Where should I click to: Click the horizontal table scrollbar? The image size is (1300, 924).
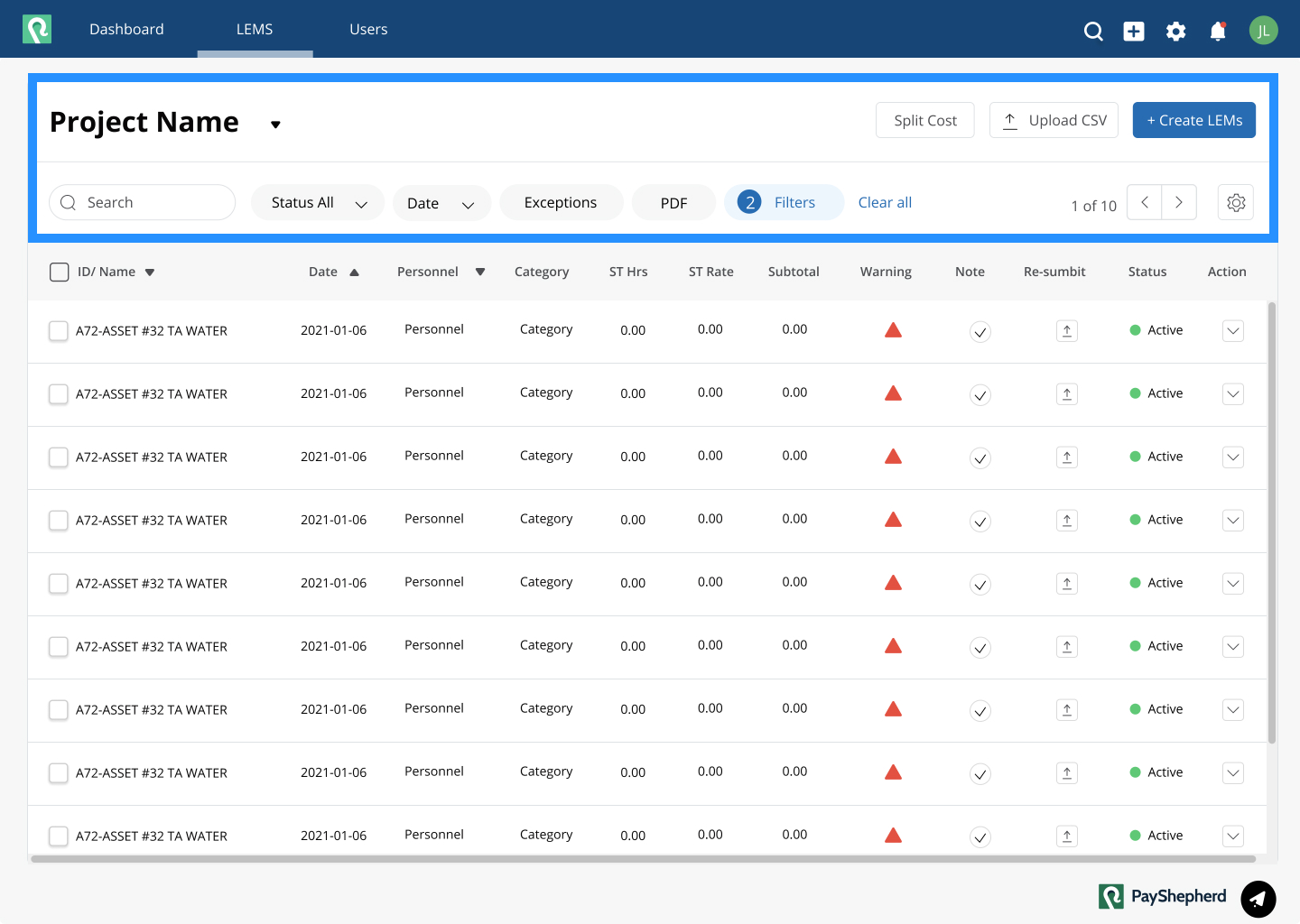(x=643, y=859)
